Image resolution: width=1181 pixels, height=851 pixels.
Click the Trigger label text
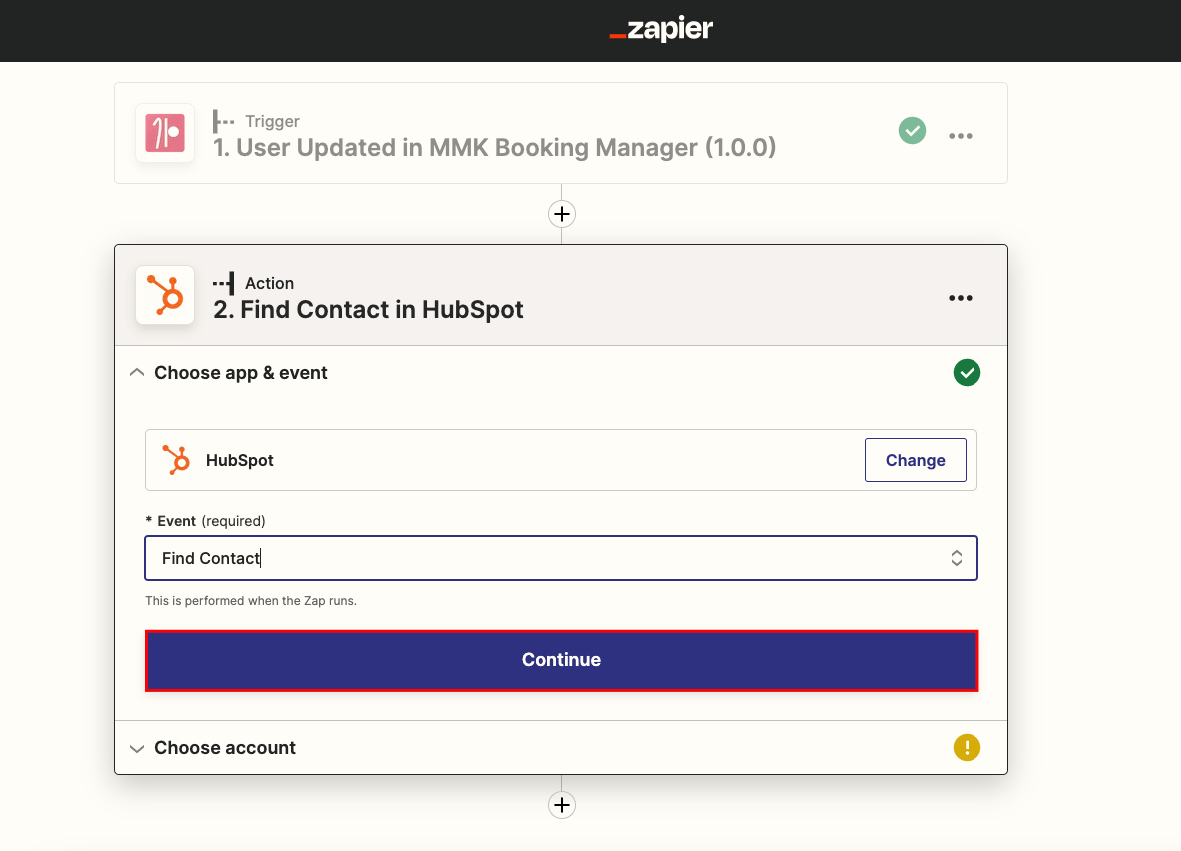(272, 121)
